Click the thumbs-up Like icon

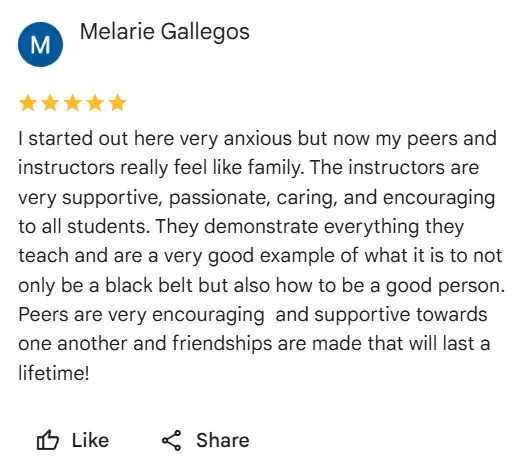coord(48,440)
